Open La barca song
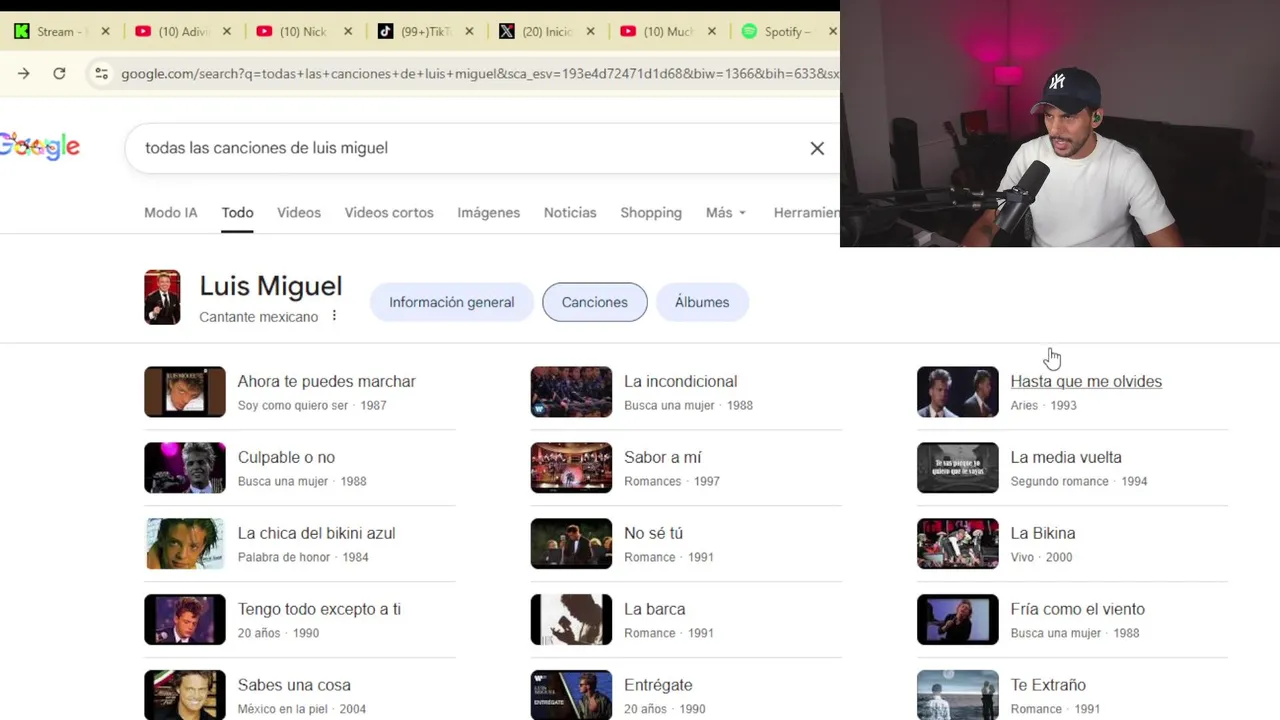 (x=654, y=609)
